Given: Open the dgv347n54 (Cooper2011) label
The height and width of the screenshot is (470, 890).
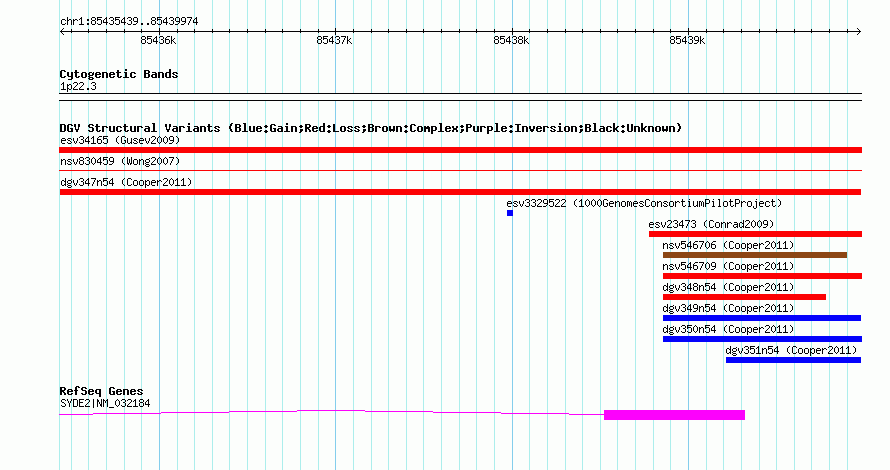Looking at the screenshot, I should pyautogui.click(x=126, y=182).
